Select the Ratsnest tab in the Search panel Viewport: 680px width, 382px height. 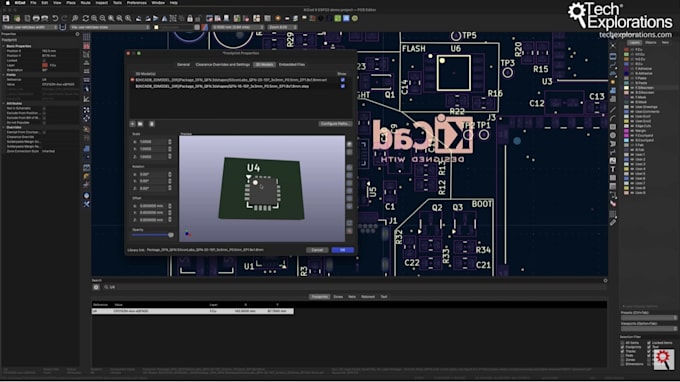[368, 297]
